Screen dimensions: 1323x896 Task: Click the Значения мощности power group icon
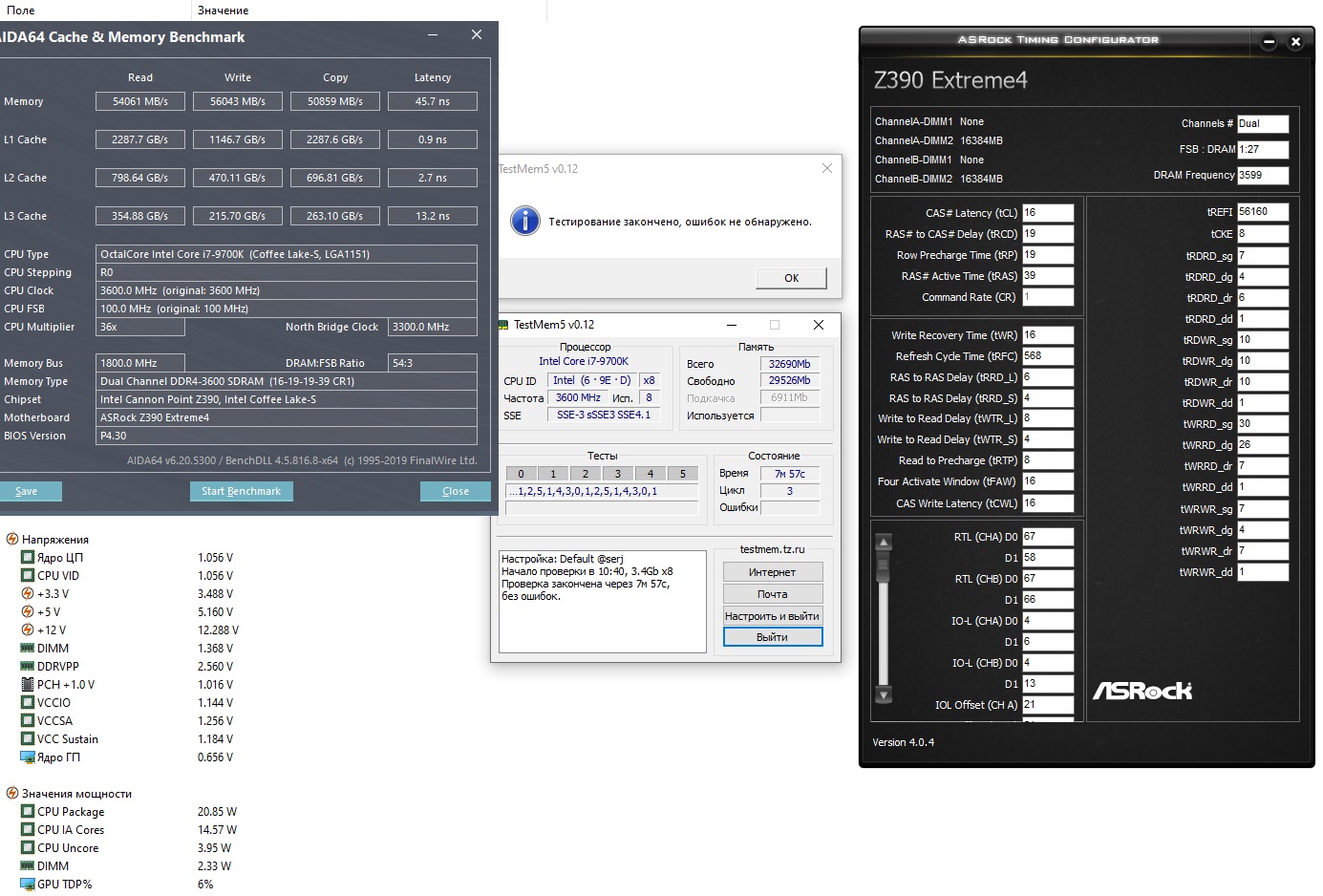point(12,793)
